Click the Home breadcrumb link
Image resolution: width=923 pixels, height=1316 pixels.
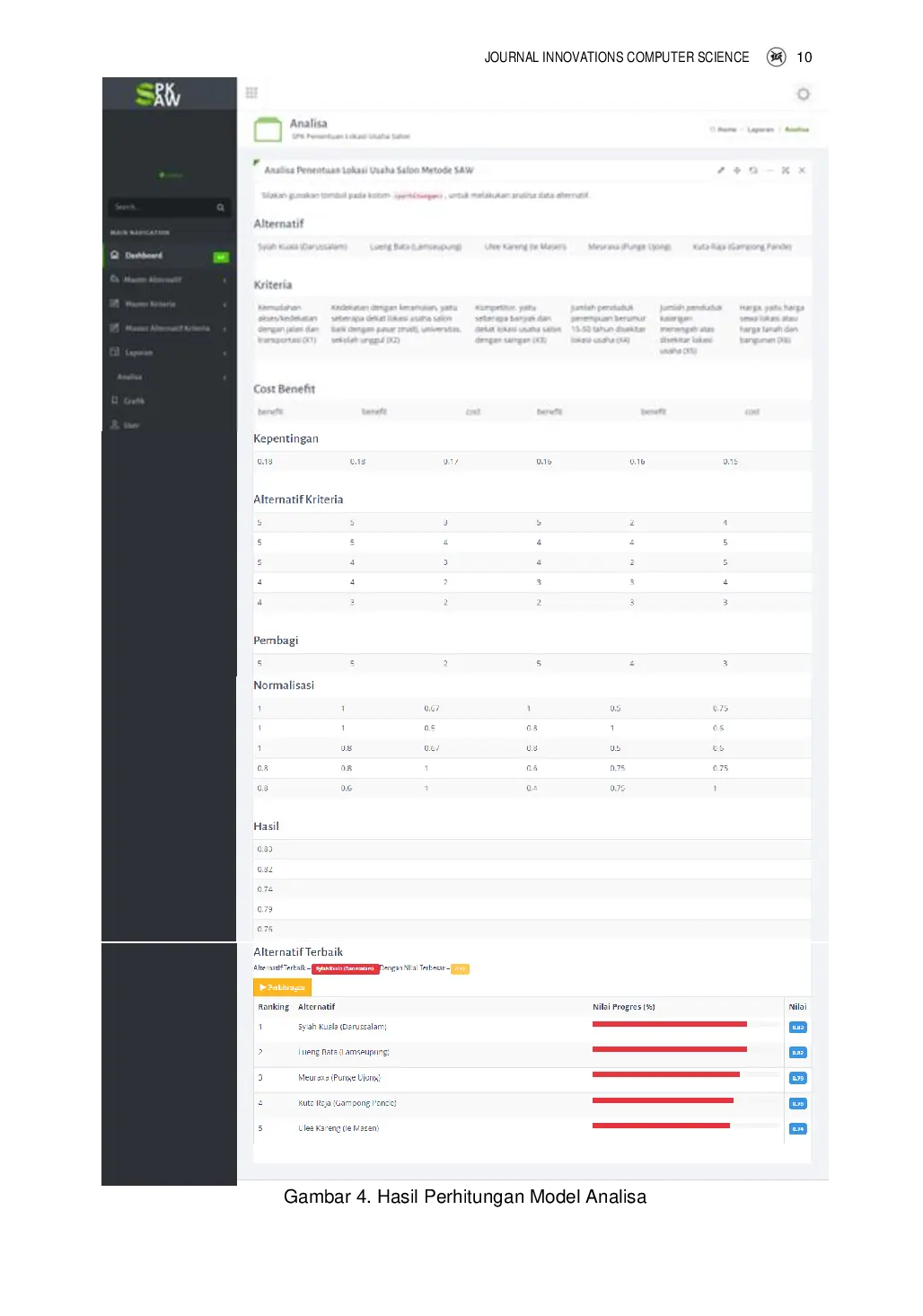tap(725, 129)
